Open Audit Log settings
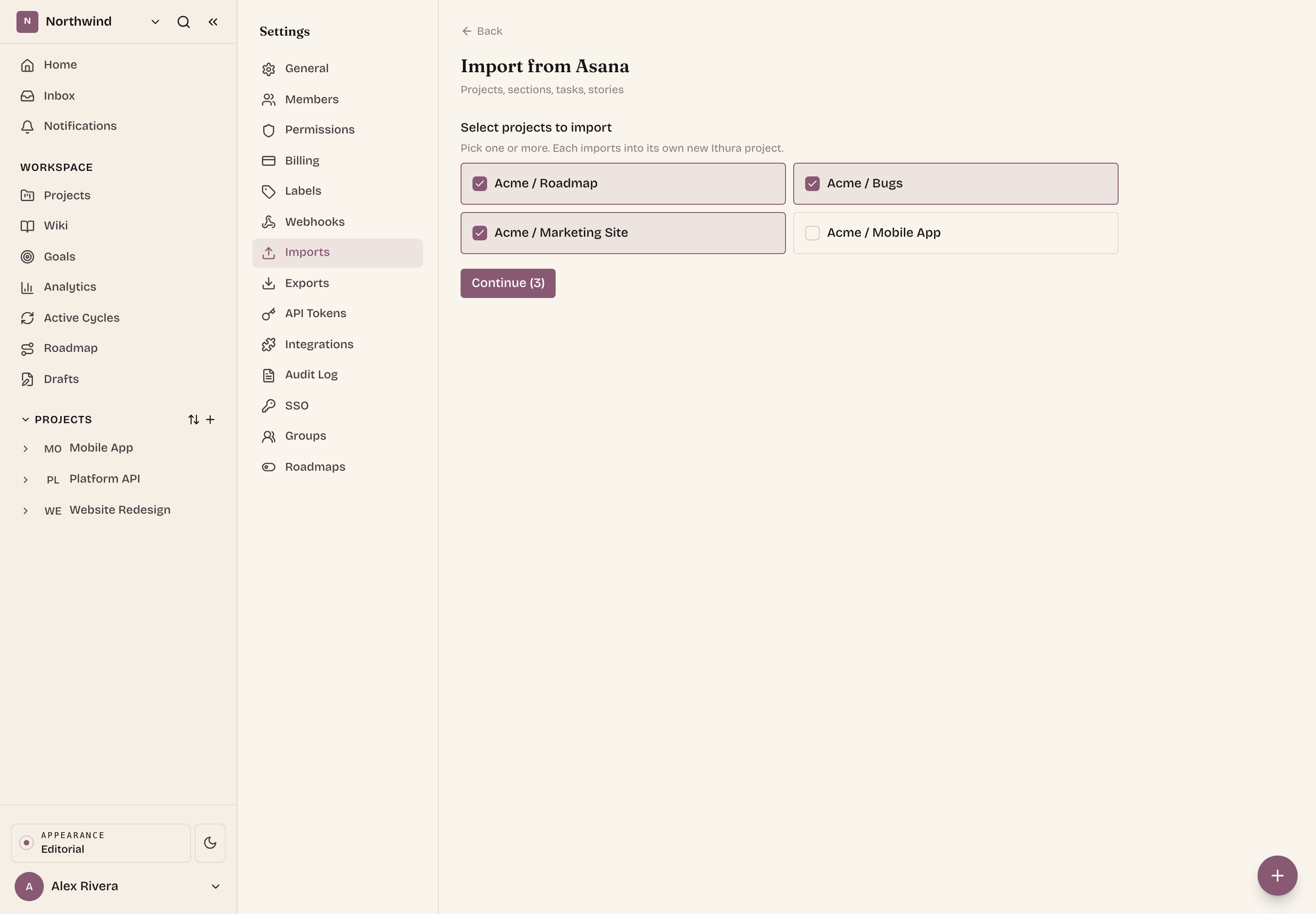 [x=337, y=375]
